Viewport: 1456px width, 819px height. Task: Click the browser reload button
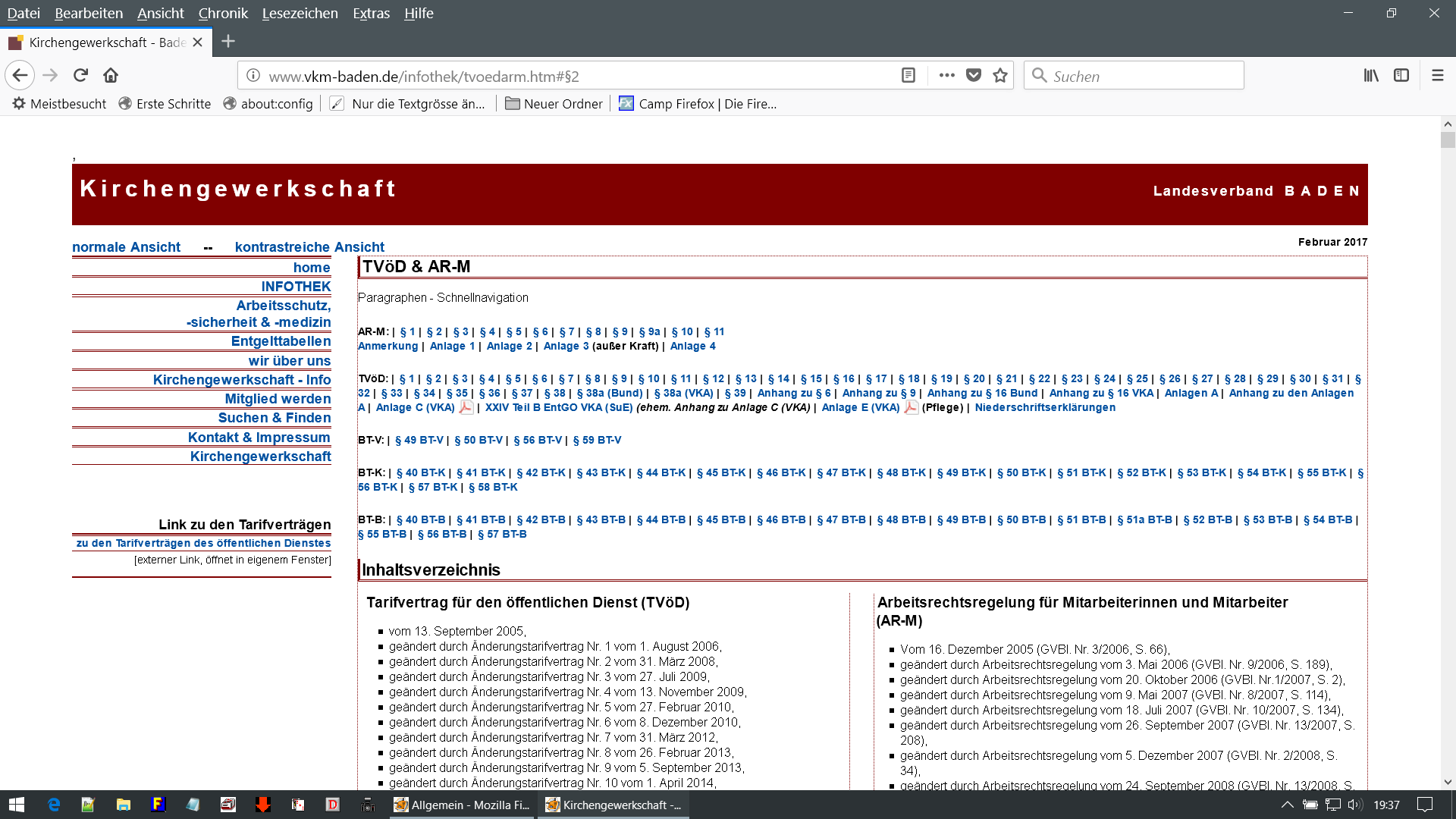coord(80,75)
